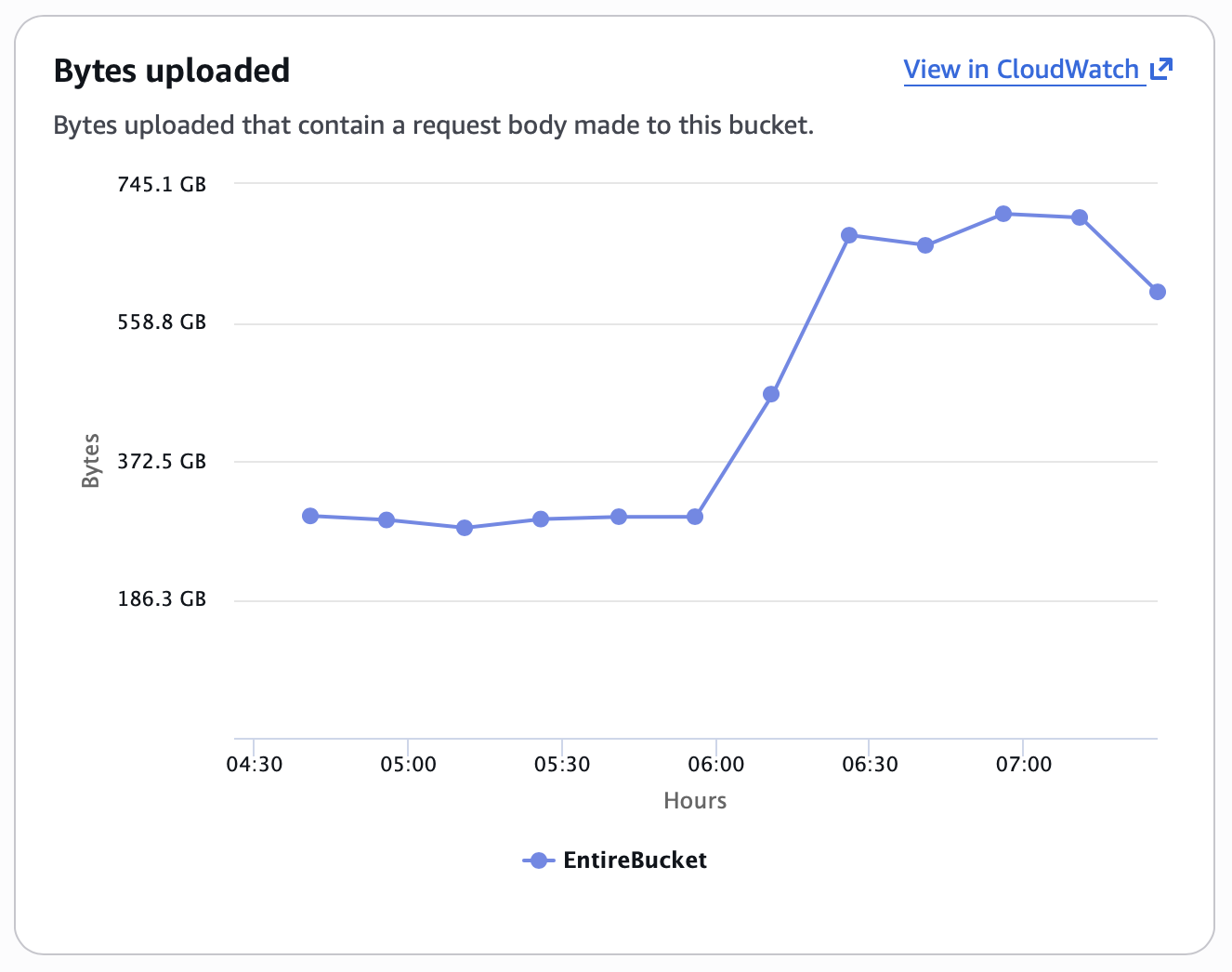Select the first data point on the line
Image resolution: width=1232 pixels, height=972 pixels.
click(x=310, y=516)
